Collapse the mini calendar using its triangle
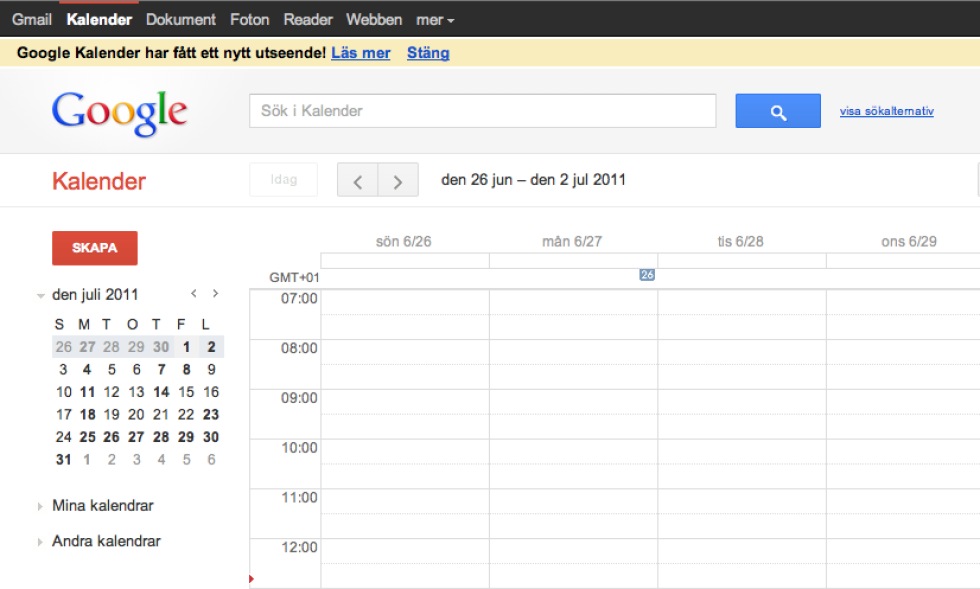Image resolution: width=980 pixels, height=589 pixels. pos(41,296)
